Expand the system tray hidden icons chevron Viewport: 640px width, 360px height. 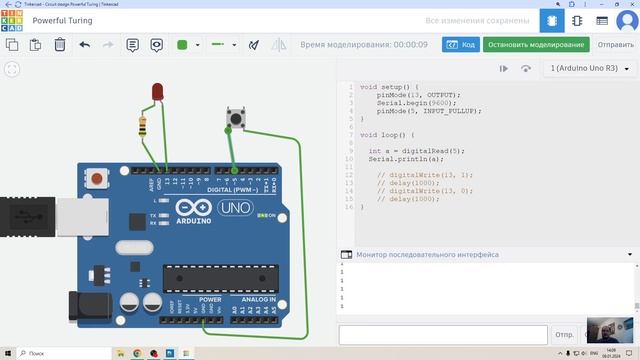(x=560, y=353)
